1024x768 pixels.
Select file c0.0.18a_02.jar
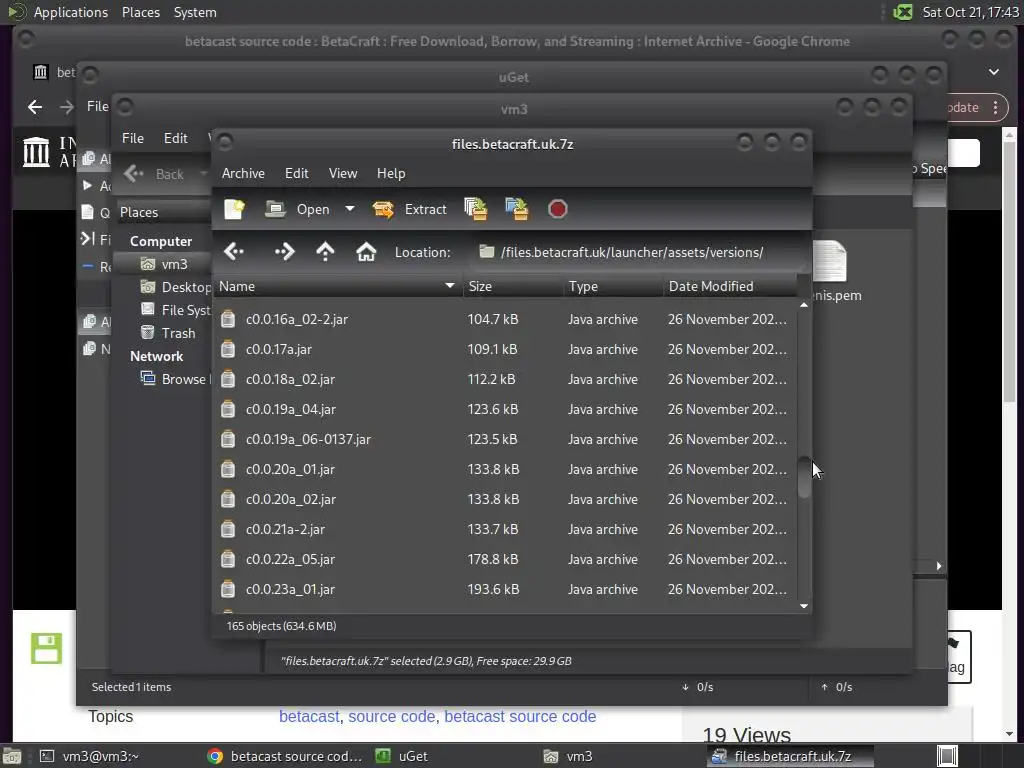click(x=505, y=379)
